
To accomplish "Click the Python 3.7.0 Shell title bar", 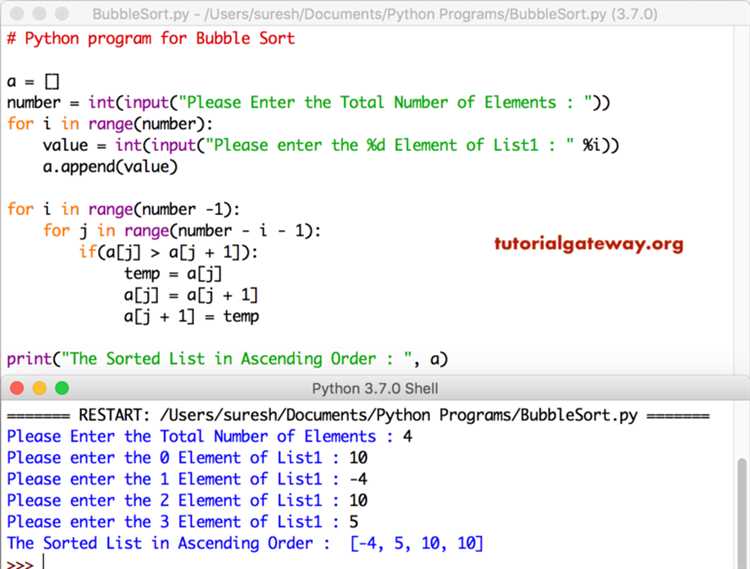I will coord(375,388).
